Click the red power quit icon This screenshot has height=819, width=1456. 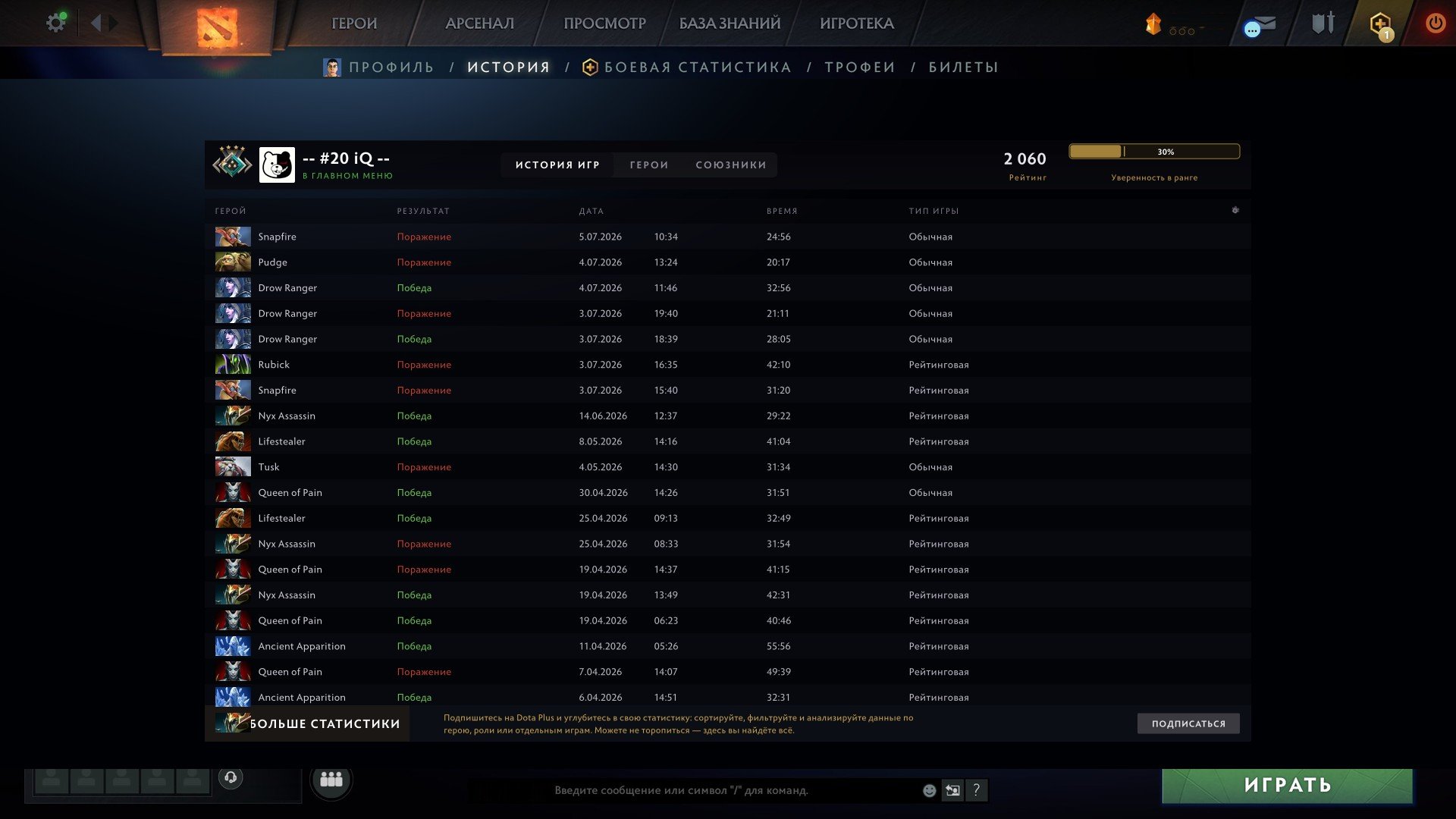(1435, 23)
